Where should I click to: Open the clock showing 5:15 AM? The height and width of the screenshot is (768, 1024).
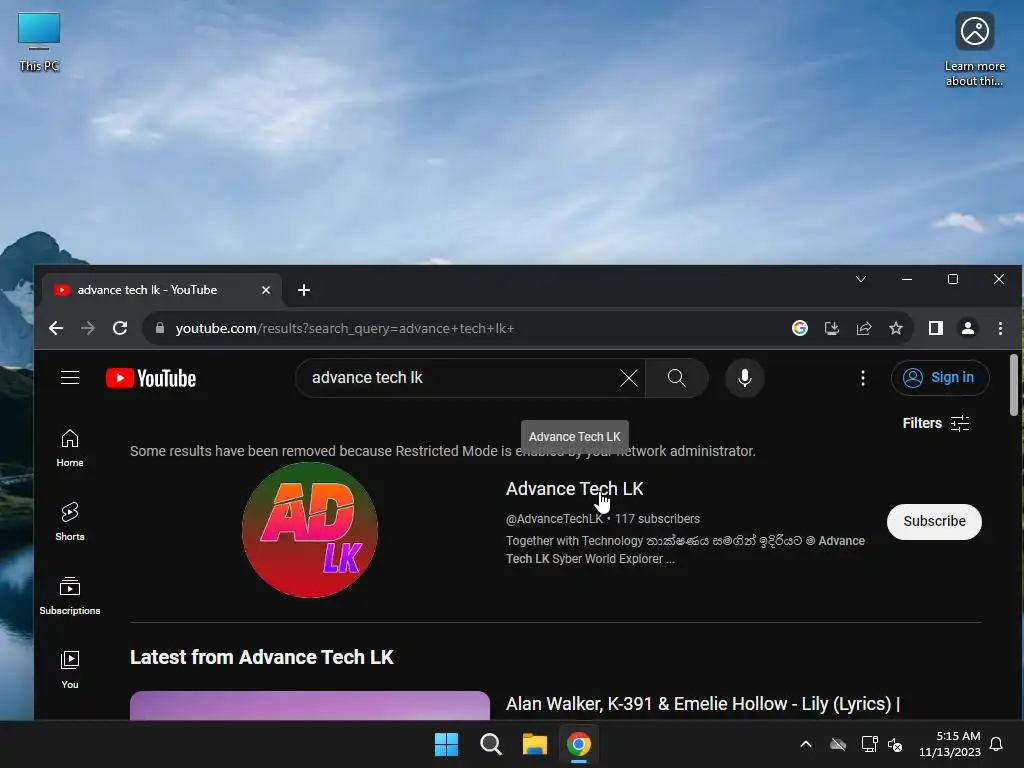point(950,744)
